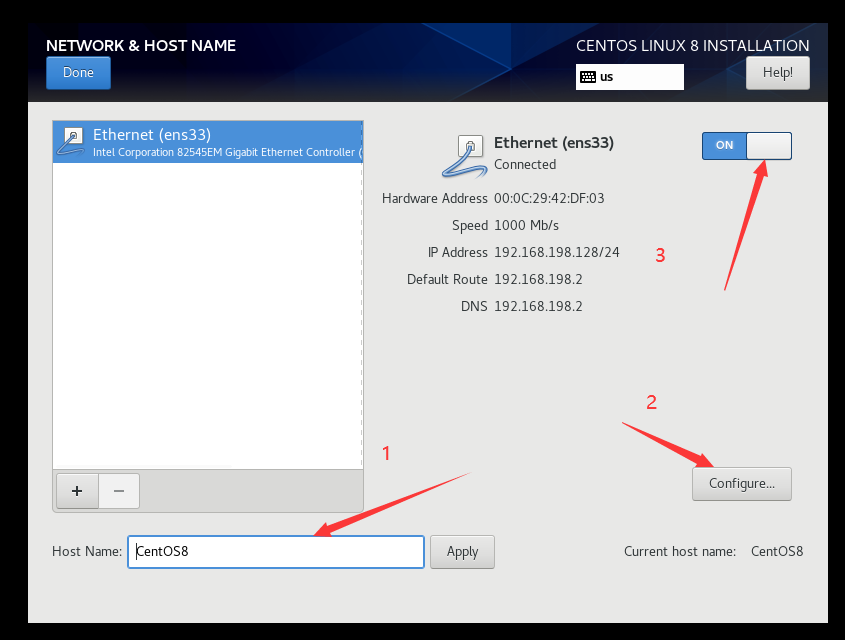
Task: Click the IP address 192.168.198.128/24
Action: tap(557, 252)
